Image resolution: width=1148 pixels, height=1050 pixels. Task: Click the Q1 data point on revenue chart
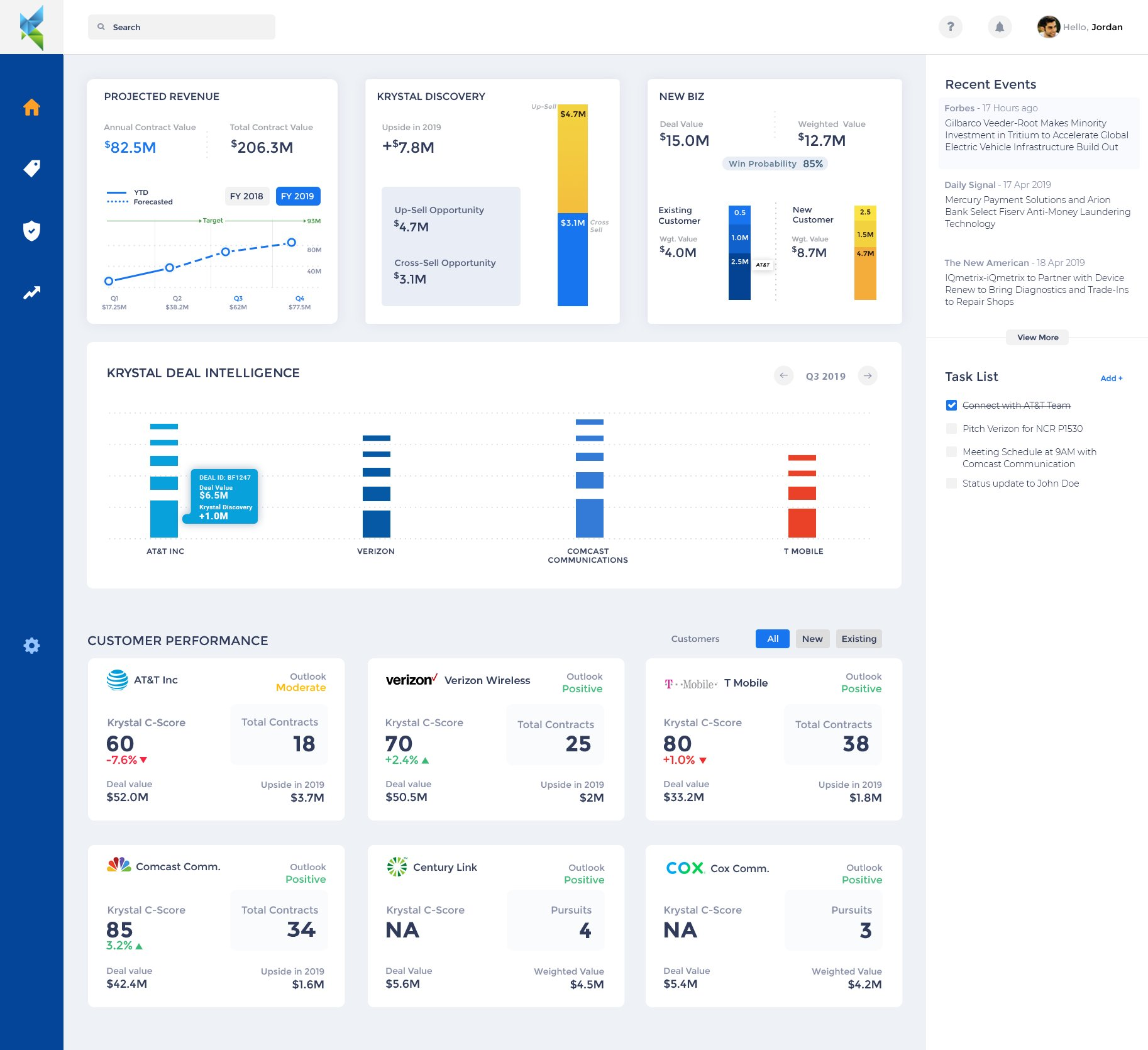[109, 281]
